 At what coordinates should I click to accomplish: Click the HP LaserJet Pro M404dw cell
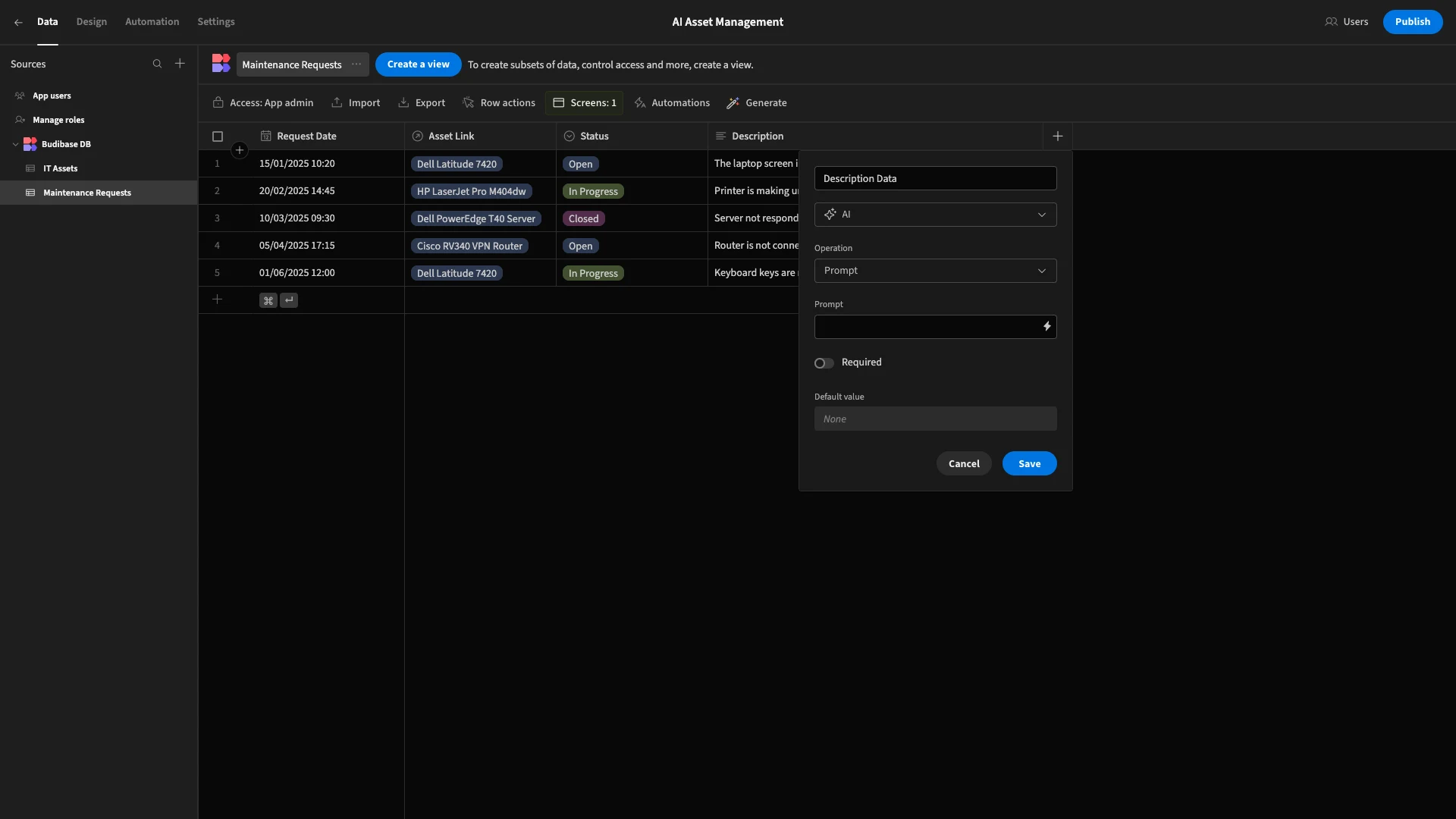471,191
